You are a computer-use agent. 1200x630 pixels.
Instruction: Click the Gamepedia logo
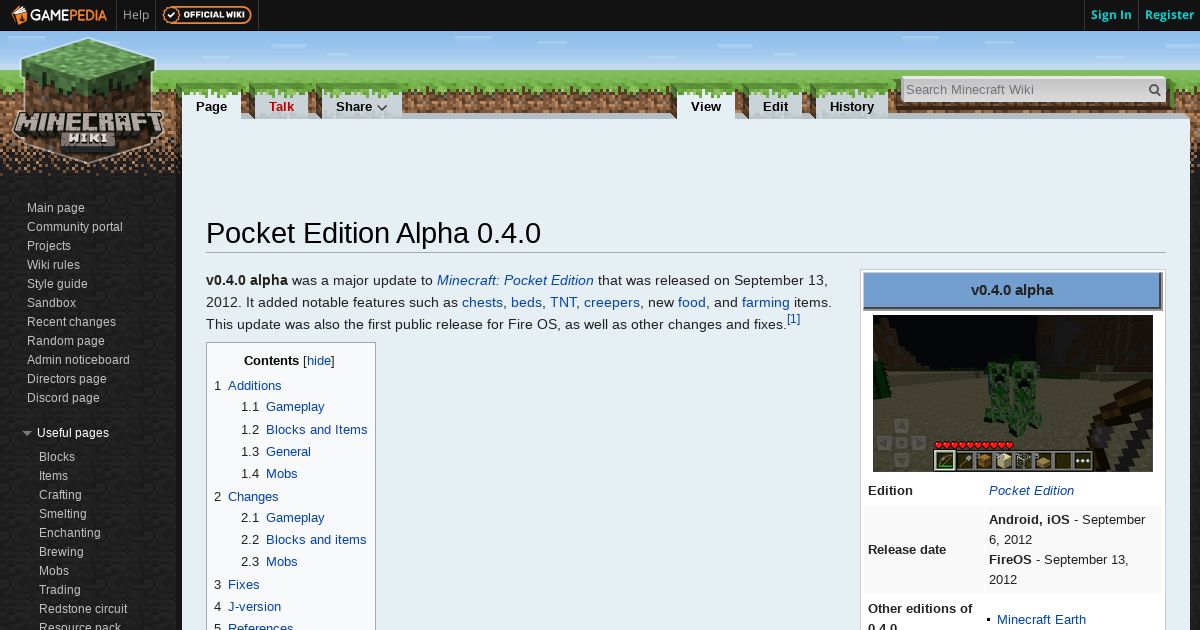tap(60, 15)
